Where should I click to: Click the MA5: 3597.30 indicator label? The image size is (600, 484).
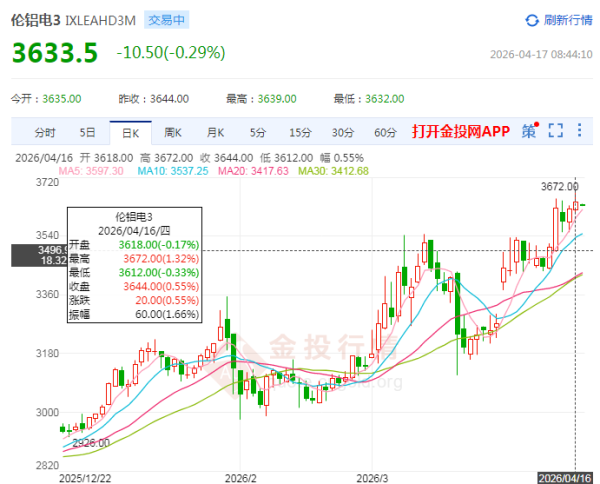click(x=91, y=171)
